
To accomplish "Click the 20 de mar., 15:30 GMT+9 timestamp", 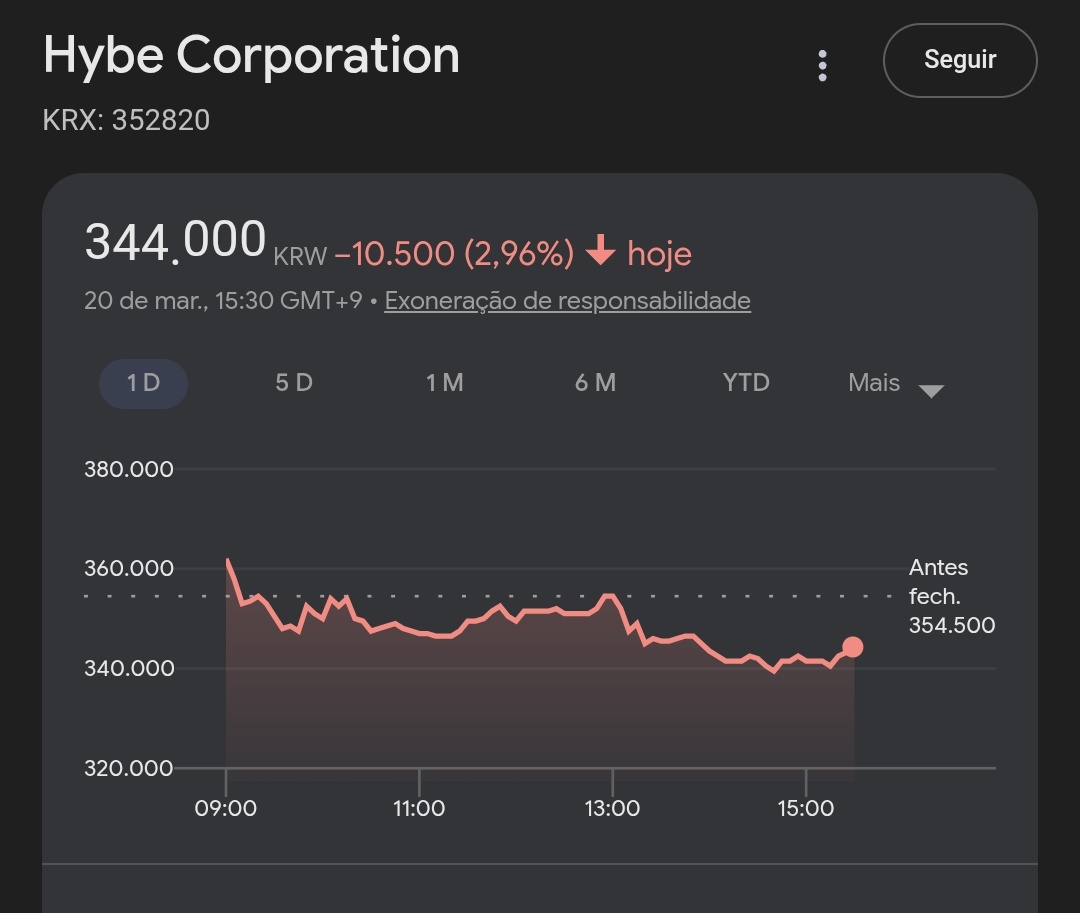I will click(223, 301).
